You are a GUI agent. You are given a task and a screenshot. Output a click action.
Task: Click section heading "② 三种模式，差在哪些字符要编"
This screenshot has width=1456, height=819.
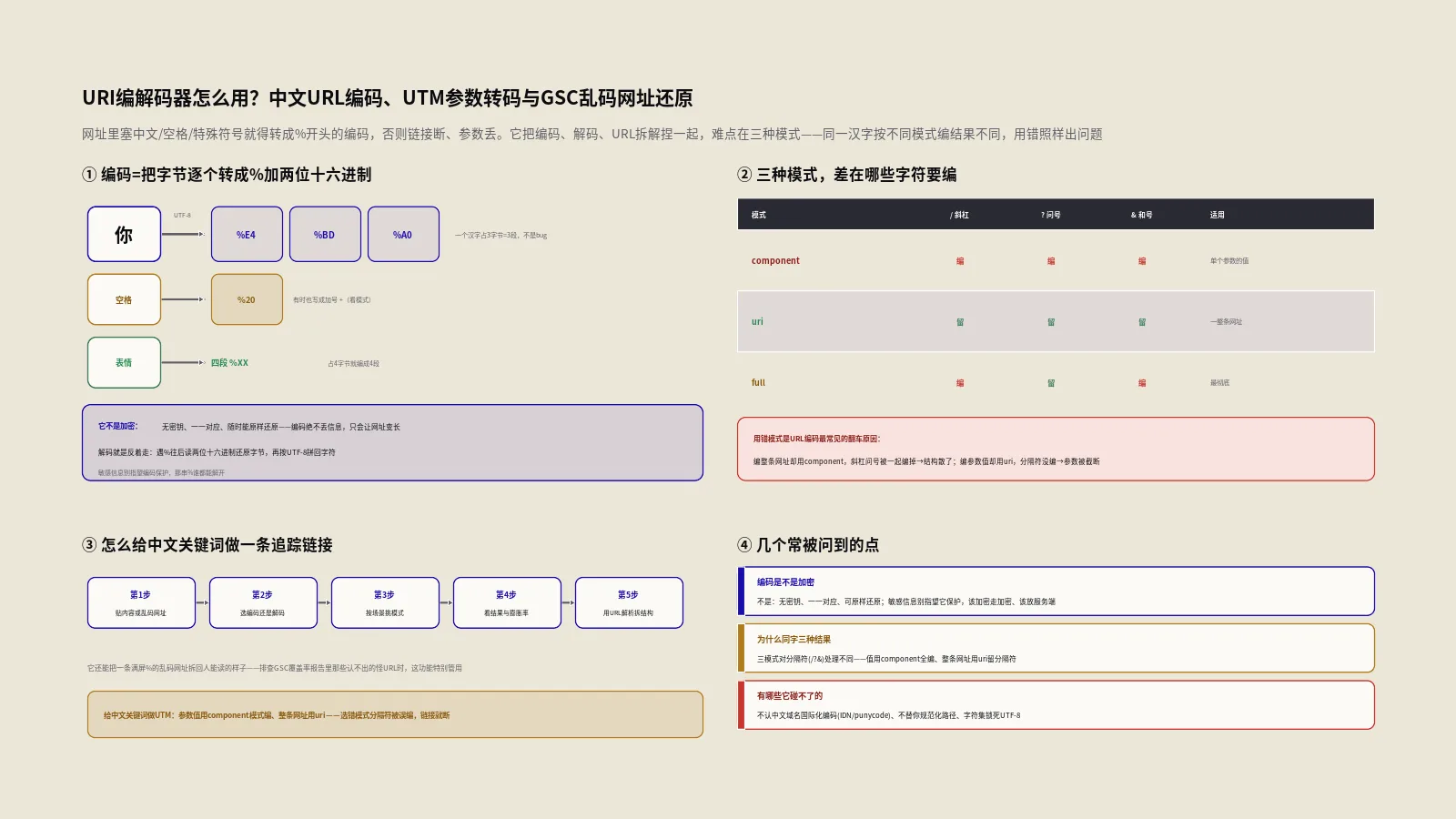(x=846, y=175)
